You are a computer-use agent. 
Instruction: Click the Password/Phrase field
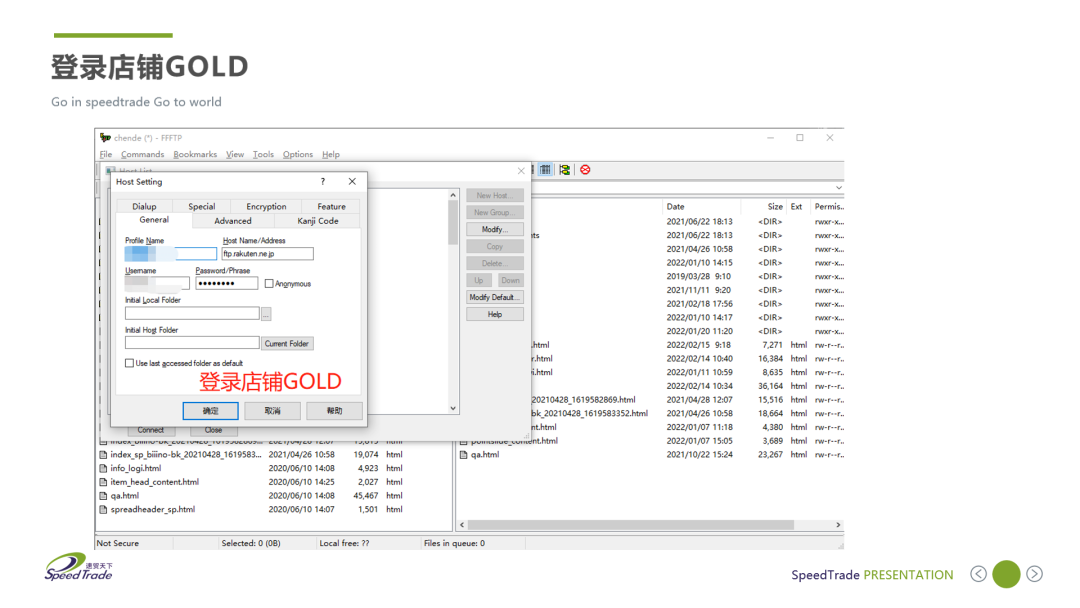tap(227, 283)
